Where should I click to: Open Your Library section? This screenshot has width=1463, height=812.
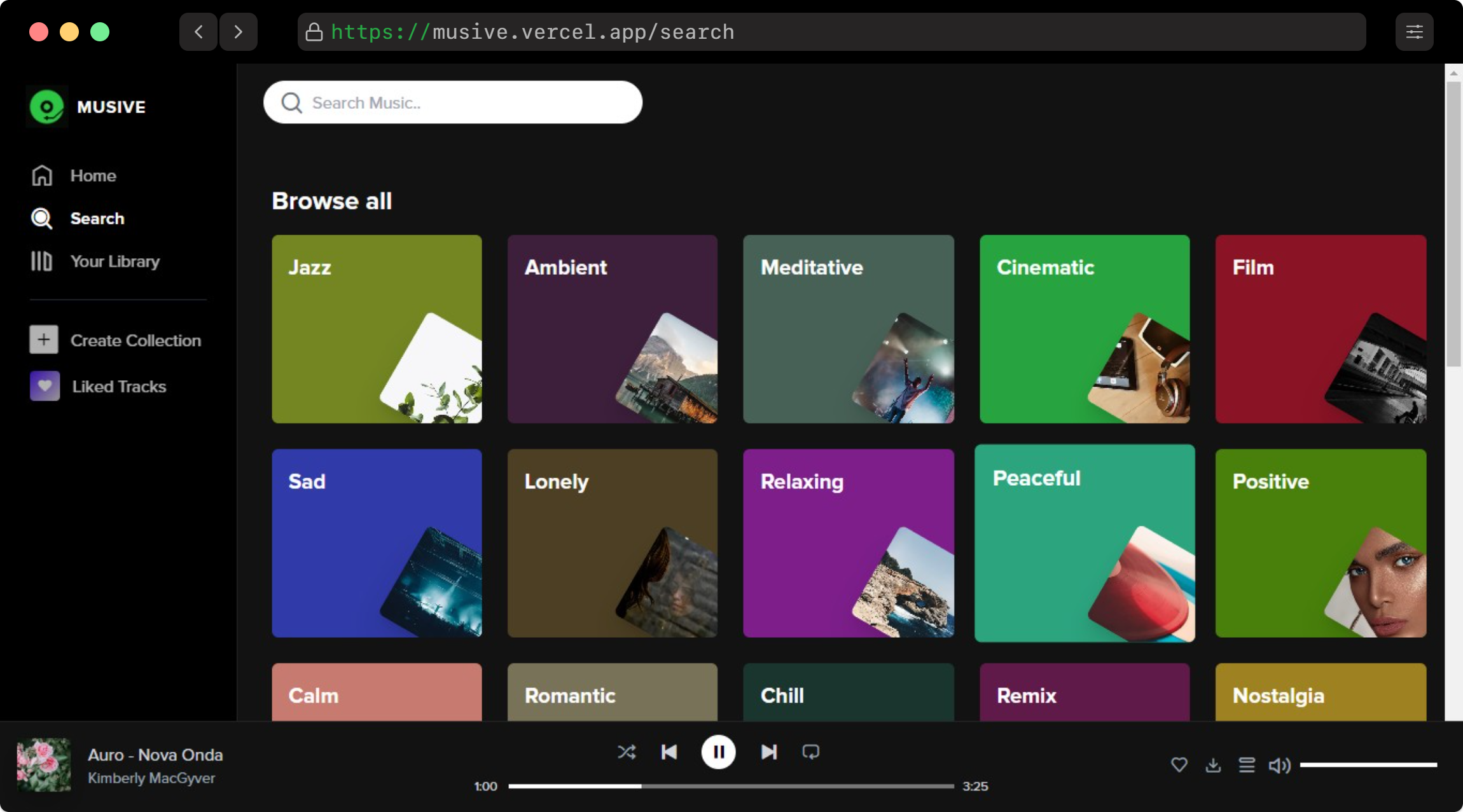tap(114, 261)
